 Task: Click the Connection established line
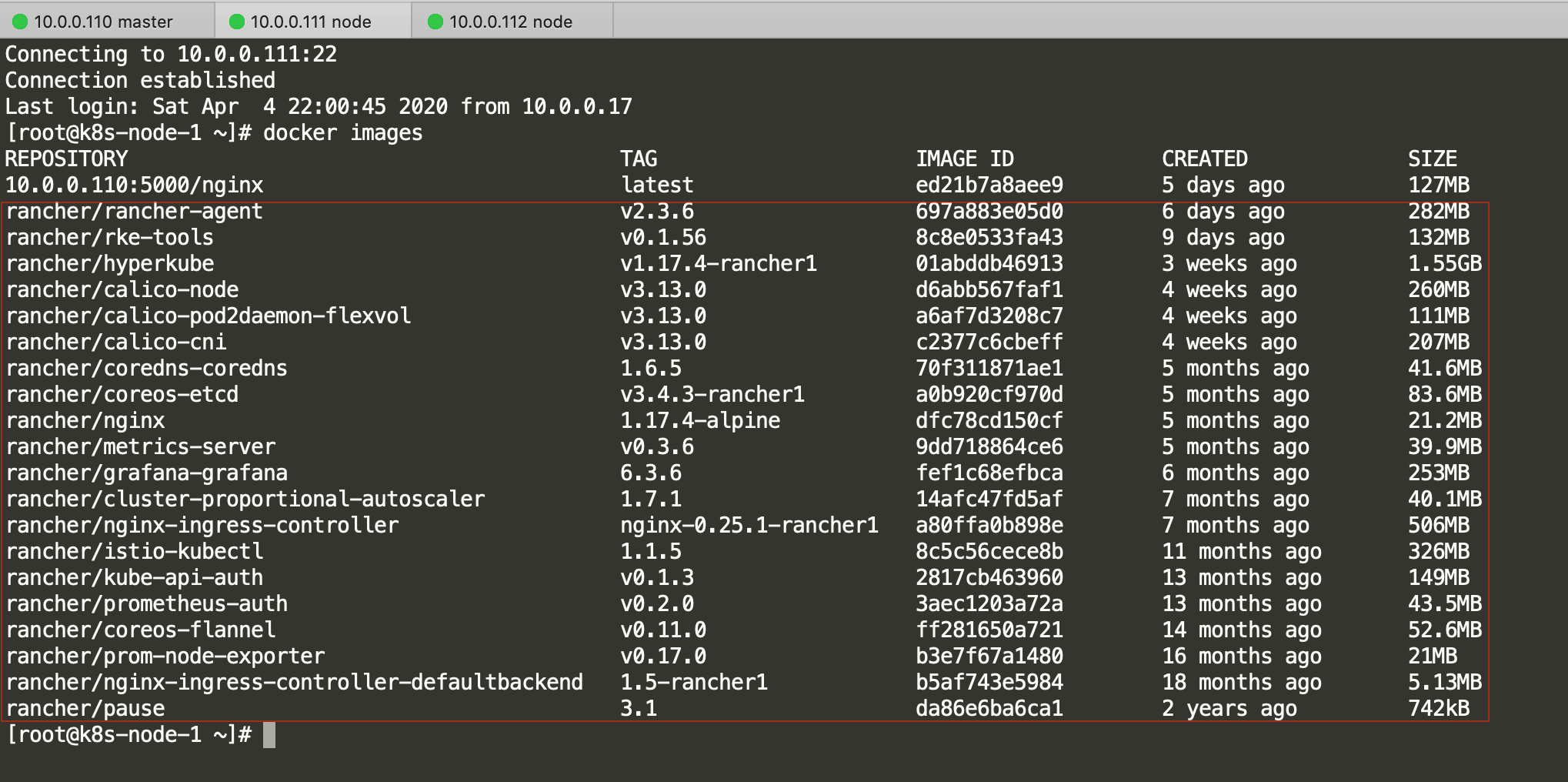pos(140,81)
